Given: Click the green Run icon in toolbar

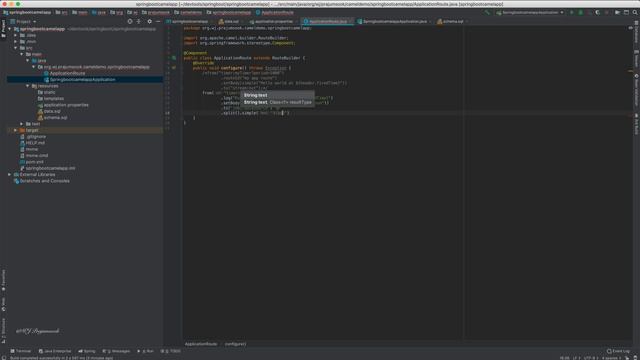Looking at the screenshot, I should click(x=571, y=12).
